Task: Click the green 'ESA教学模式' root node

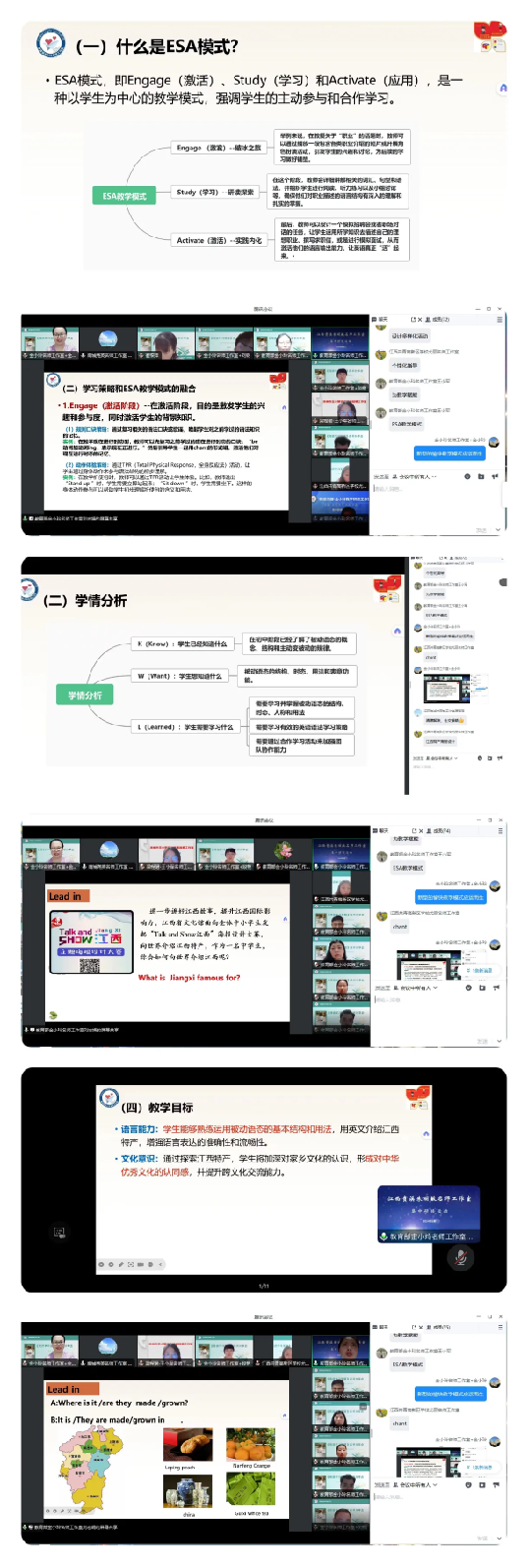Action: 124,196
